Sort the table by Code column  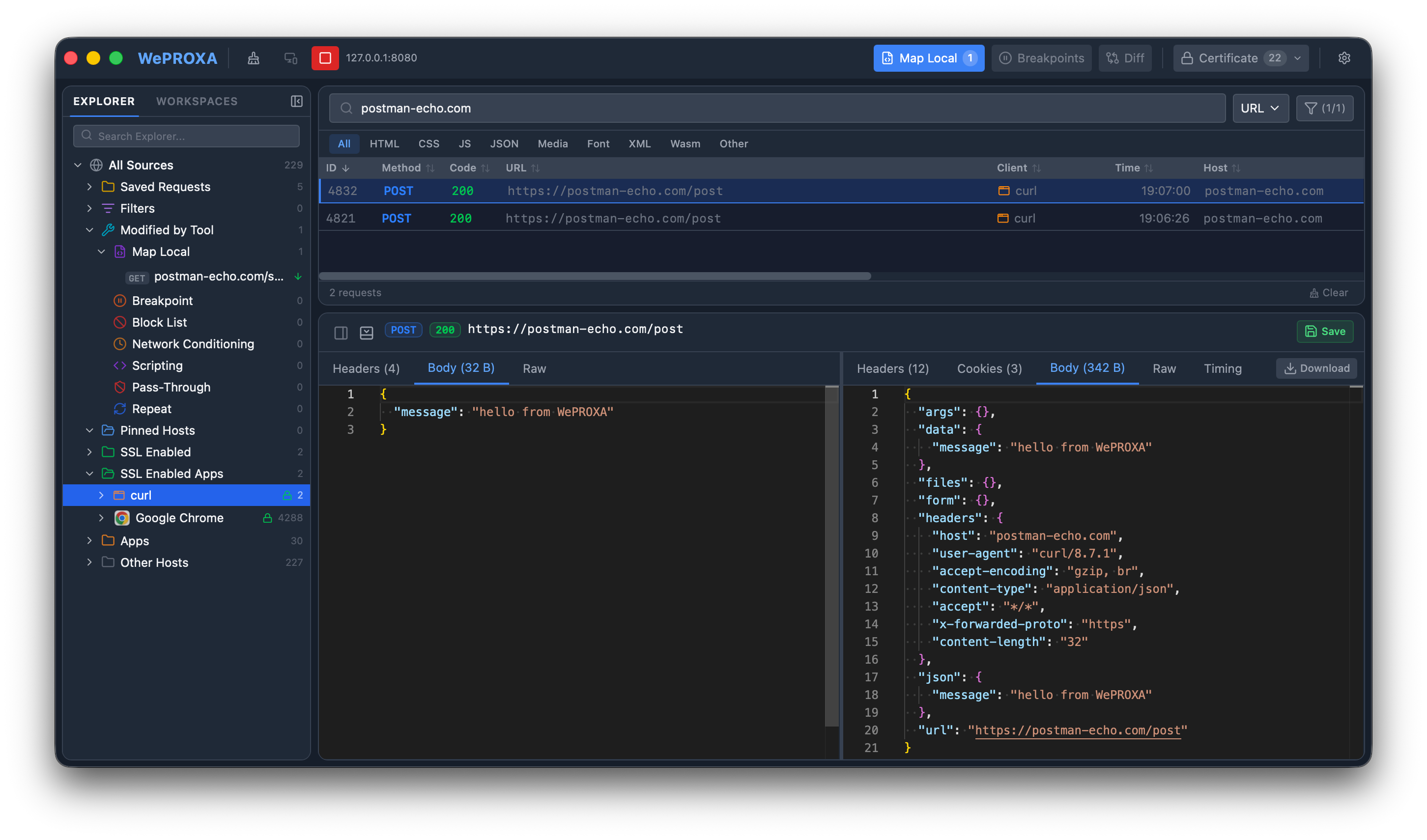(x=469, y=168)
